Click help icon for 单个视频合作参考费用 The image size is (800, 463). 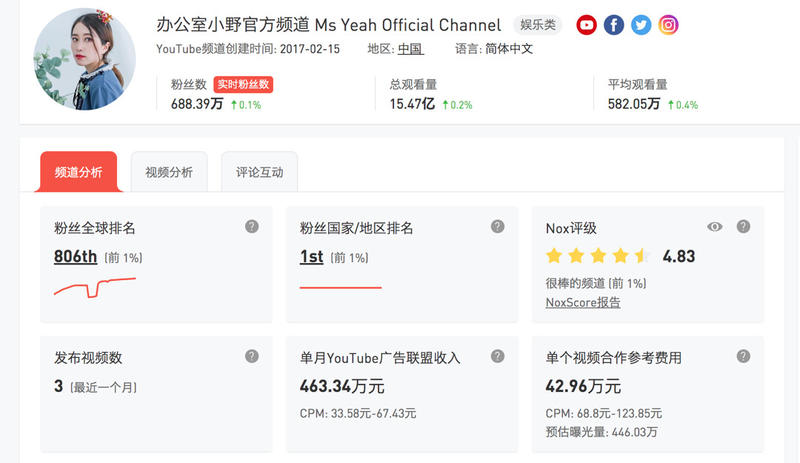point(743,356)
